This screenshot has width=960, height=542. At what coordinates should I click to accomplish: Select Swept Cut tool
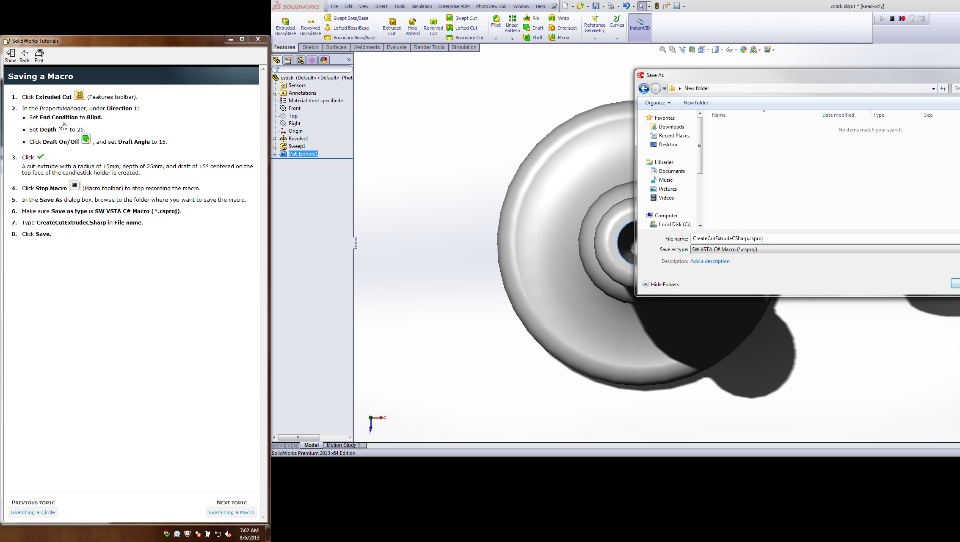462,18
